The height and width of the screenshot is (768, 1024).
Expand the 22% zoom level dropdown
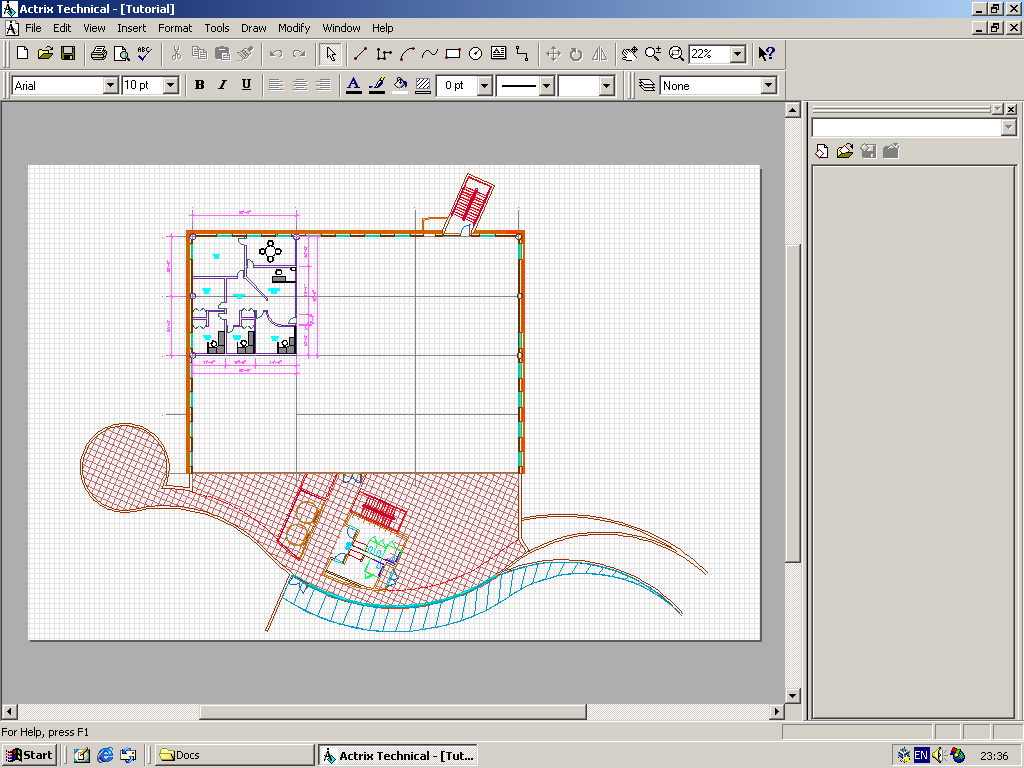pyautogui.click(x=738, y=54)
